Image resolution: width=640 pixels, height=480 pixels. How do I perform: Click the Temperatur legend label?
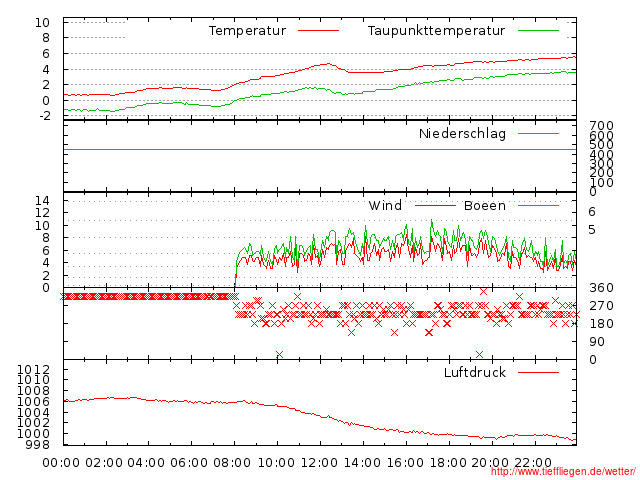click(x=247, y=31)
